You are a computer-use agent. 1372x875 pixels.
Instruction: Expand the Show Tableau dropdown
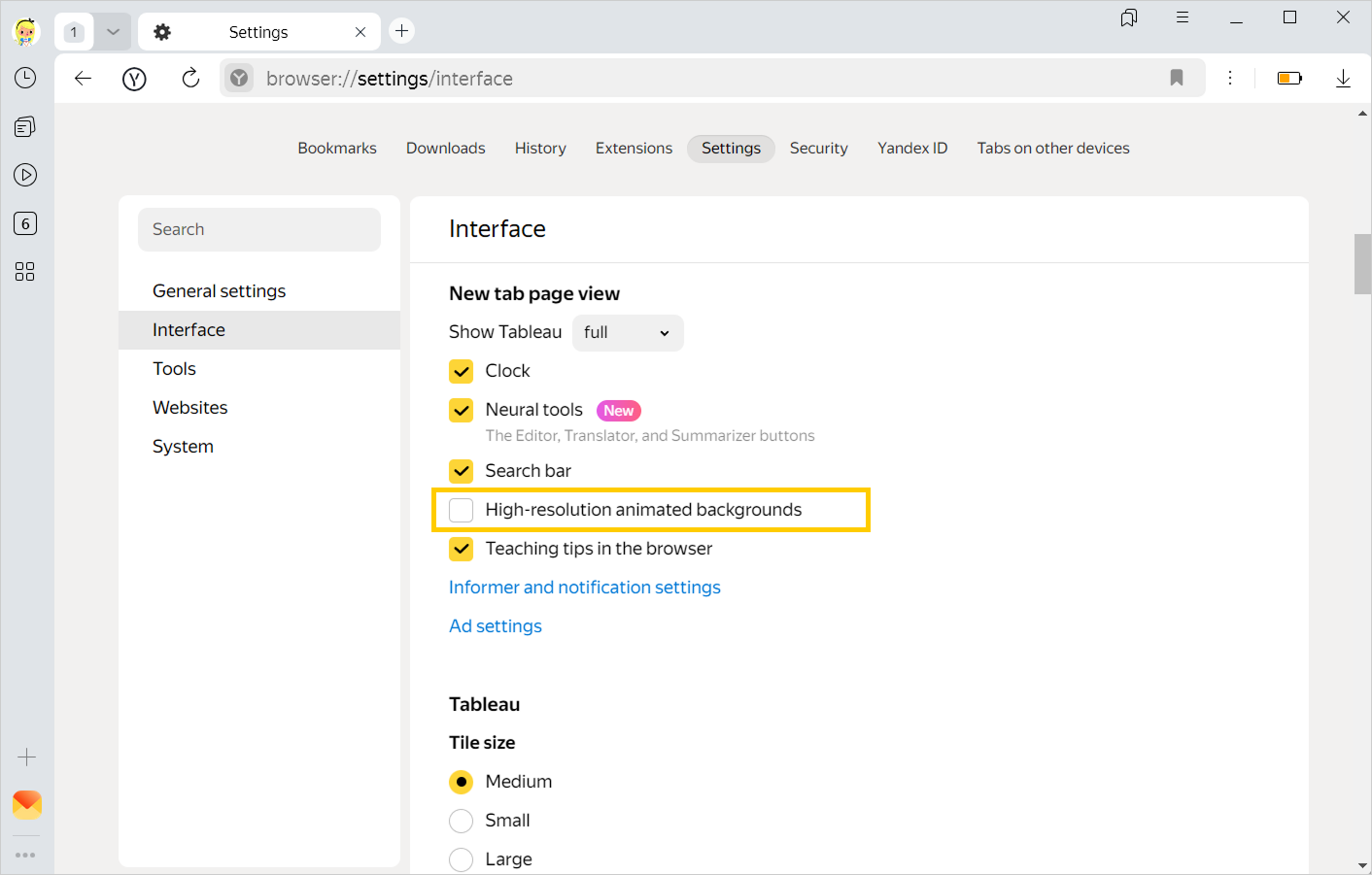pos(627,333)
